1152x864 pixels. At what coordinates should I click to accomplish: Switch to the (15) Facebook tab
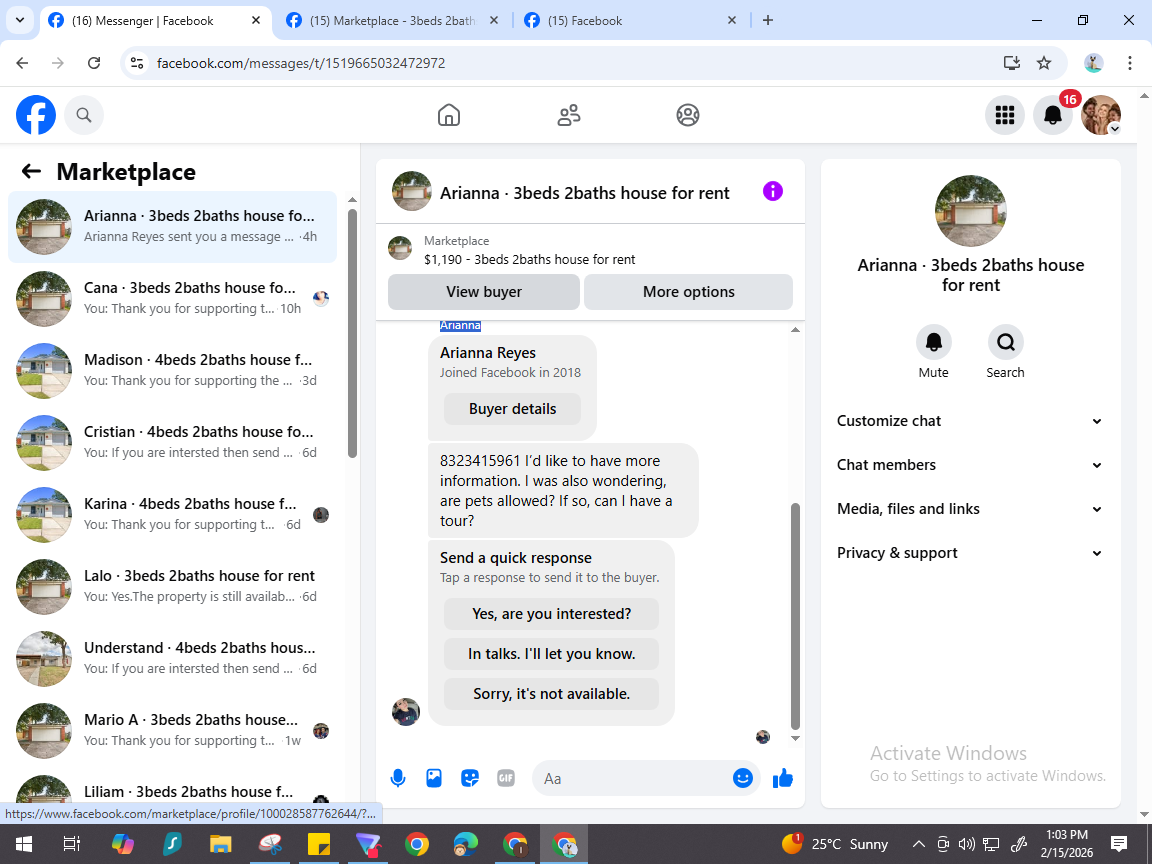[629, 21]
